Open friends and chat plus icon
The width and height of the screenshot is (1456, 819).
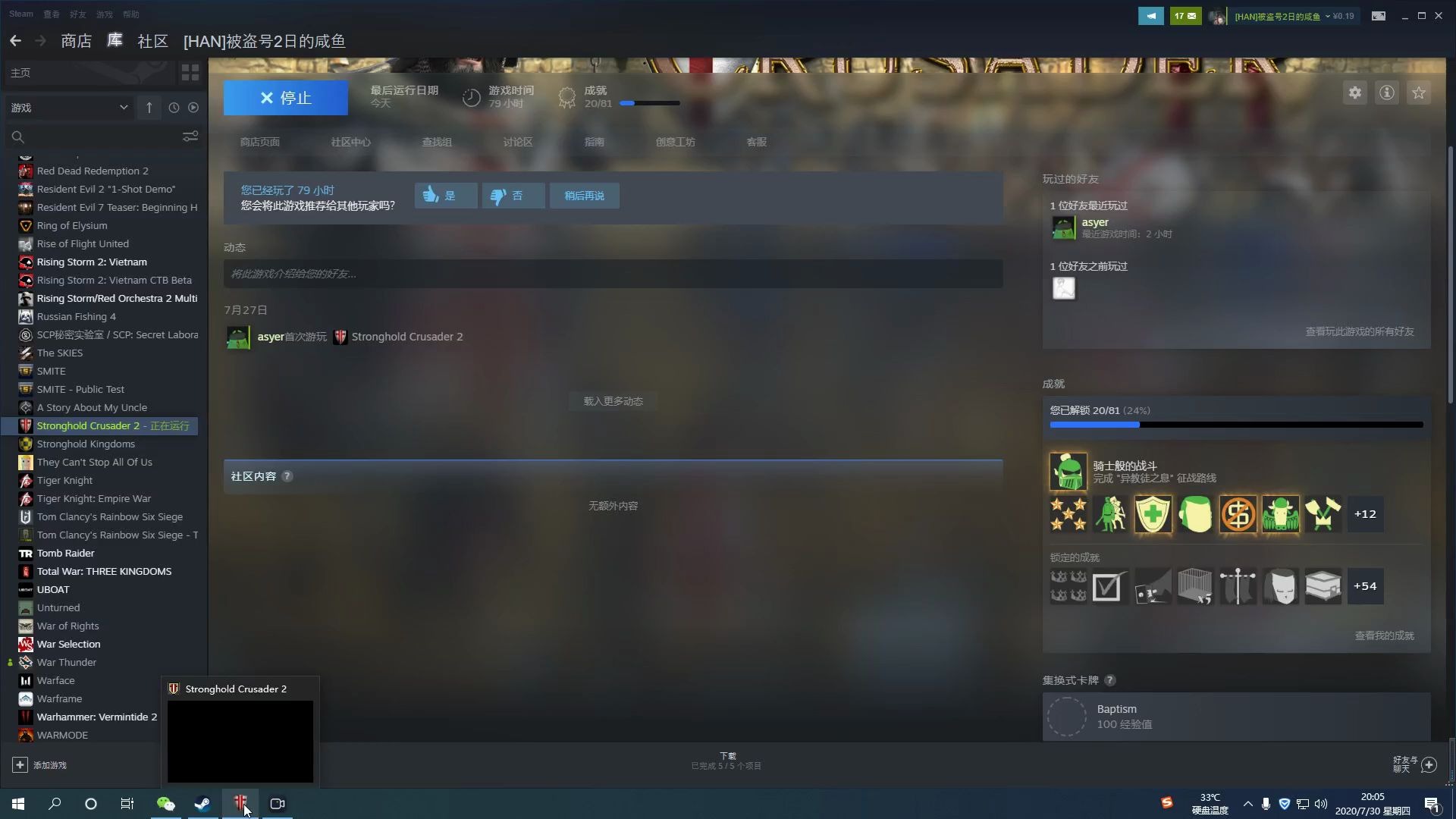click(x=1429, y=764)
